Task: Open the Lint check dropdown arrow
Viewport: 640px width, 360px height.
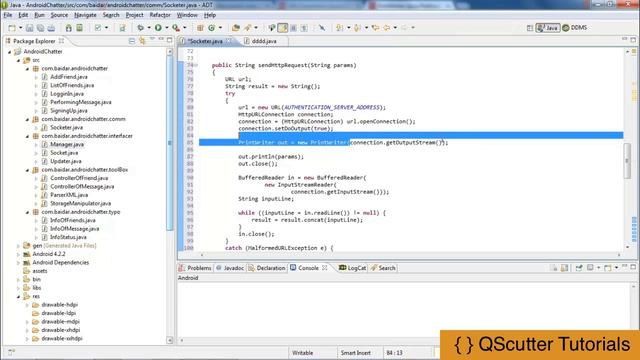Action: click(x=107, y=28)
